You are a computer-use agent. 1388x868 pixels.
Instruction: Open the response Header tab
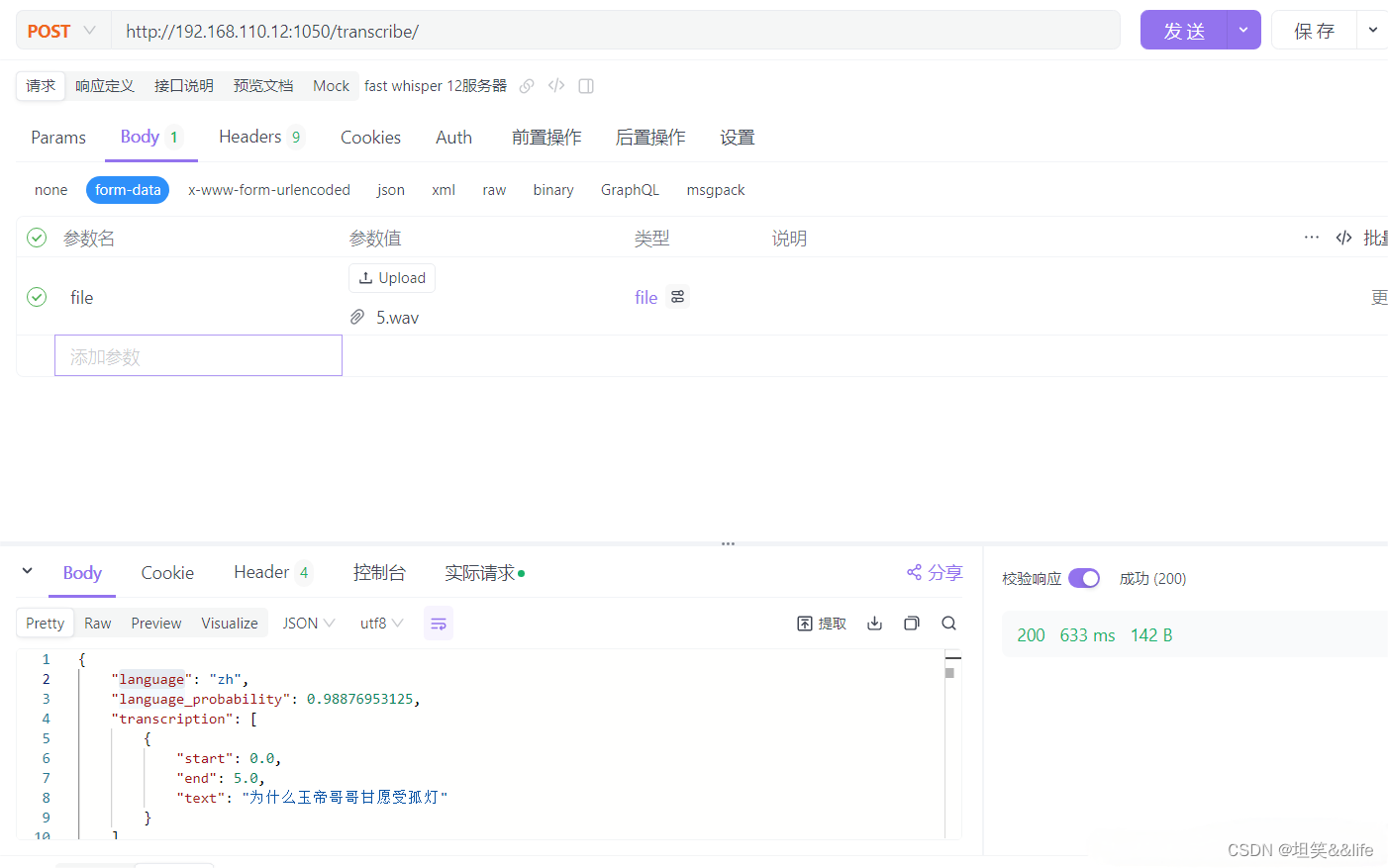[x=273, y=572]
